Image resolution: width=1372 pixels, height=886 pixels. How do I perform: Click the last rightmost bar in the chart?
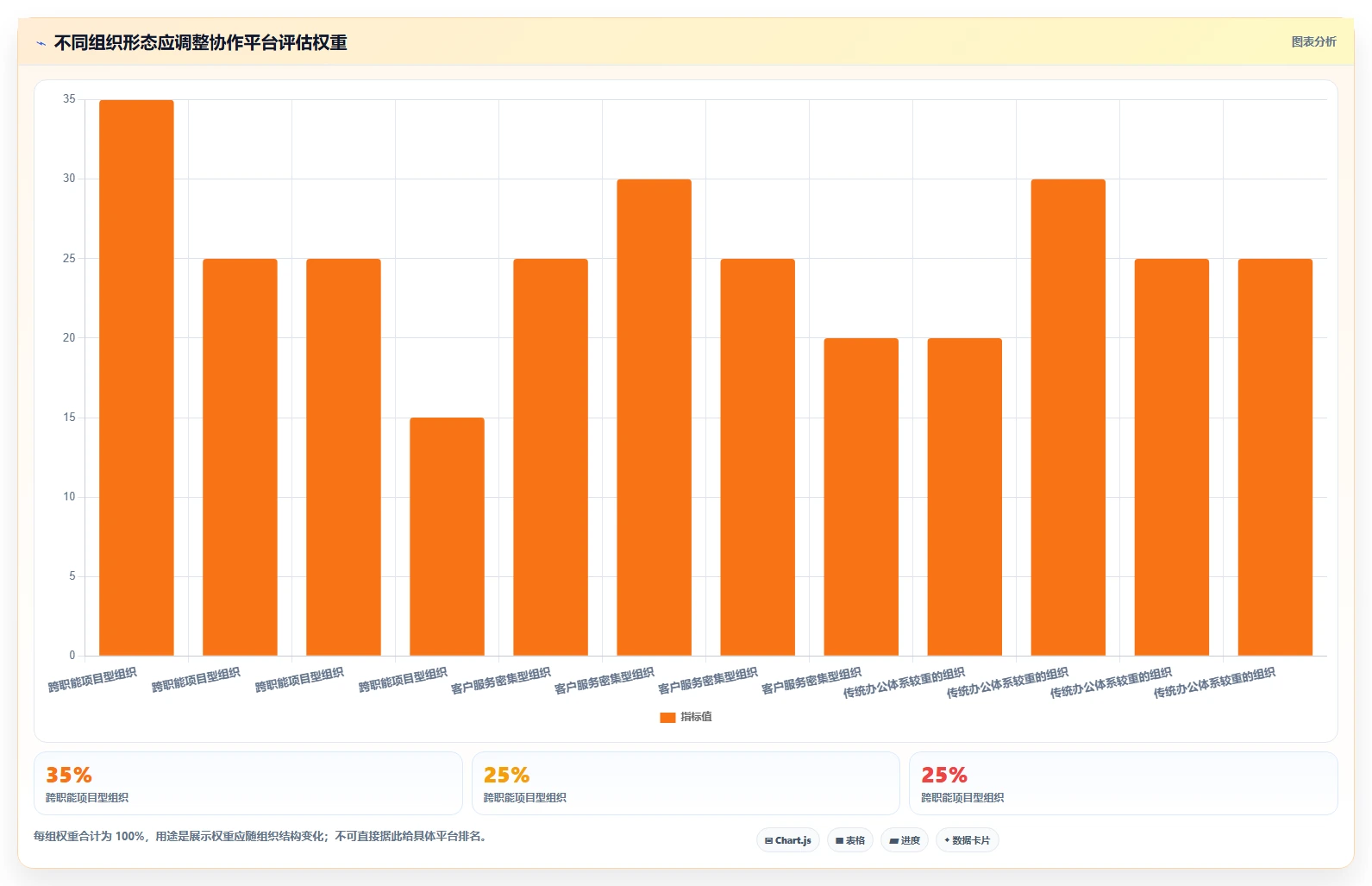click(1275, 457)
